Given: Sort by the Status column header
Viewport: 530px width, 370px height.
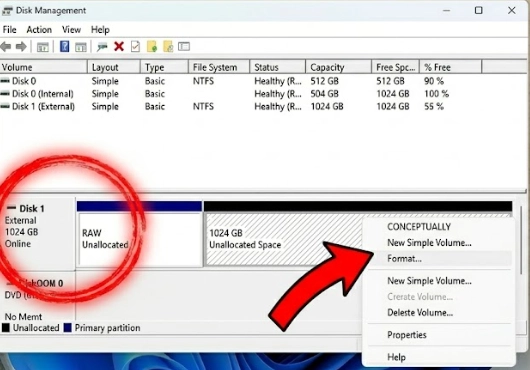Looking at the screenshot, I should pos(278,67).
